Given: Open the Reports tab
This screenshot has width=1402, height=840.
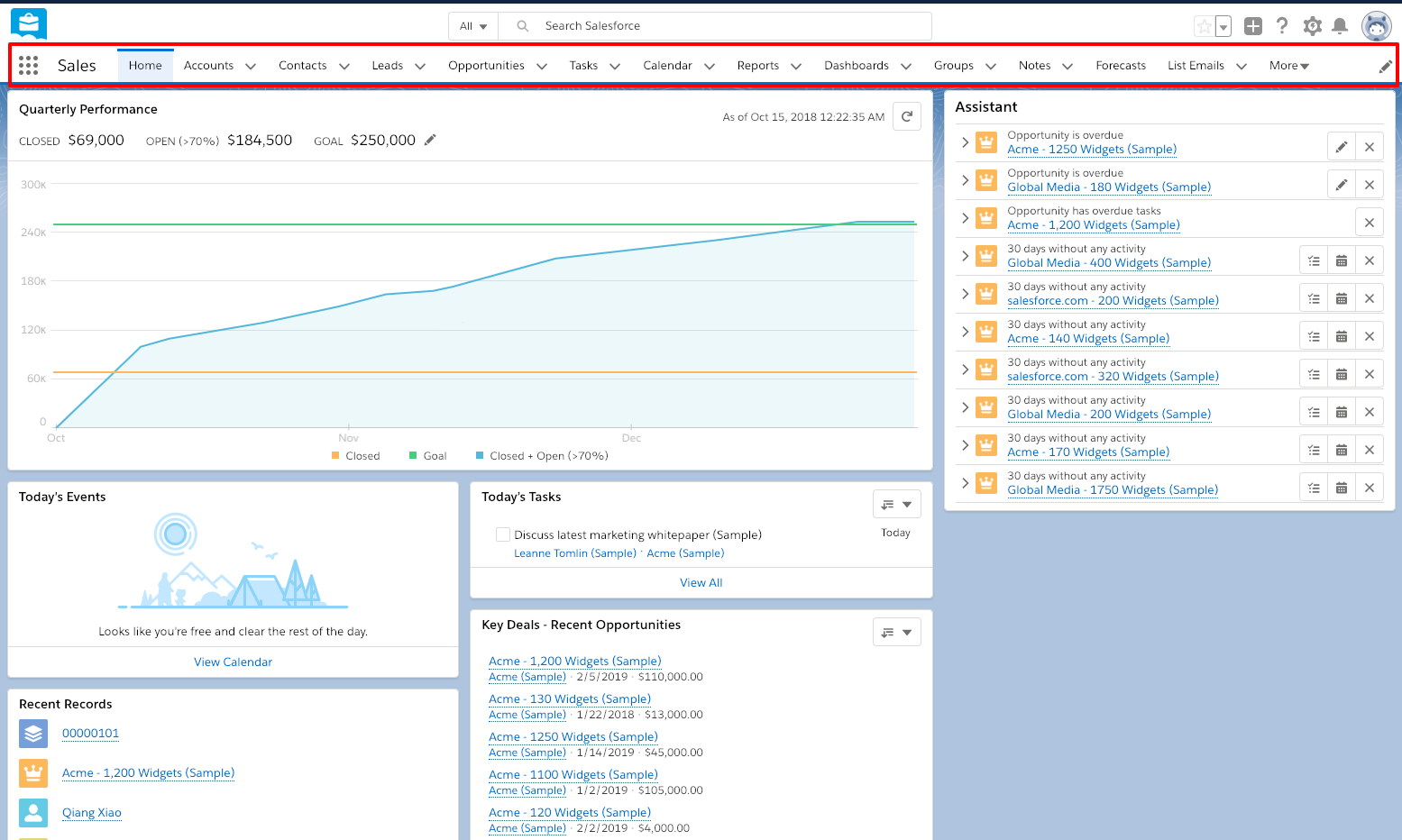Looking at the screenshot, I should (758, 66).
